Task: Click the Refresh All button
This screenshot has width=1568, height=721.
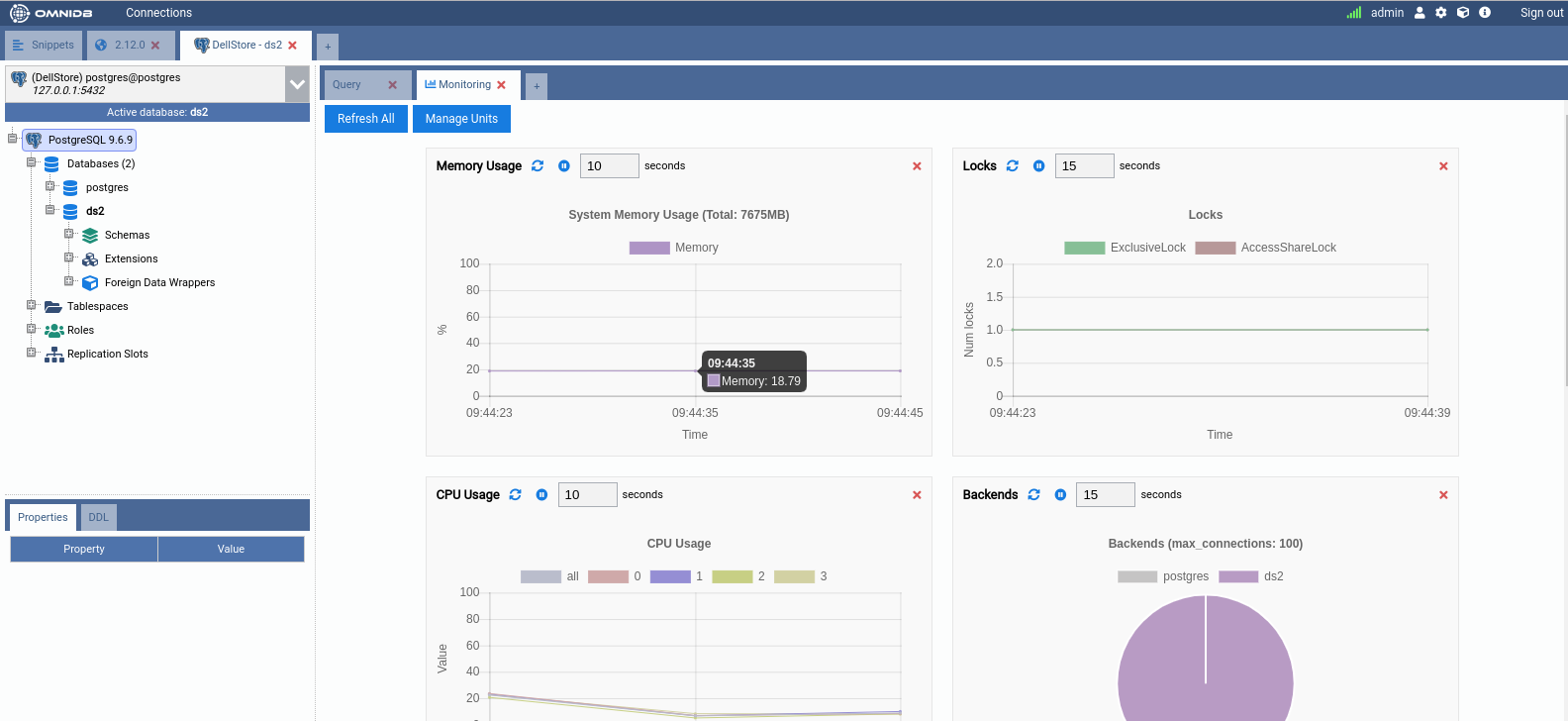Action: pyautogui.click(x=365, y=119)
